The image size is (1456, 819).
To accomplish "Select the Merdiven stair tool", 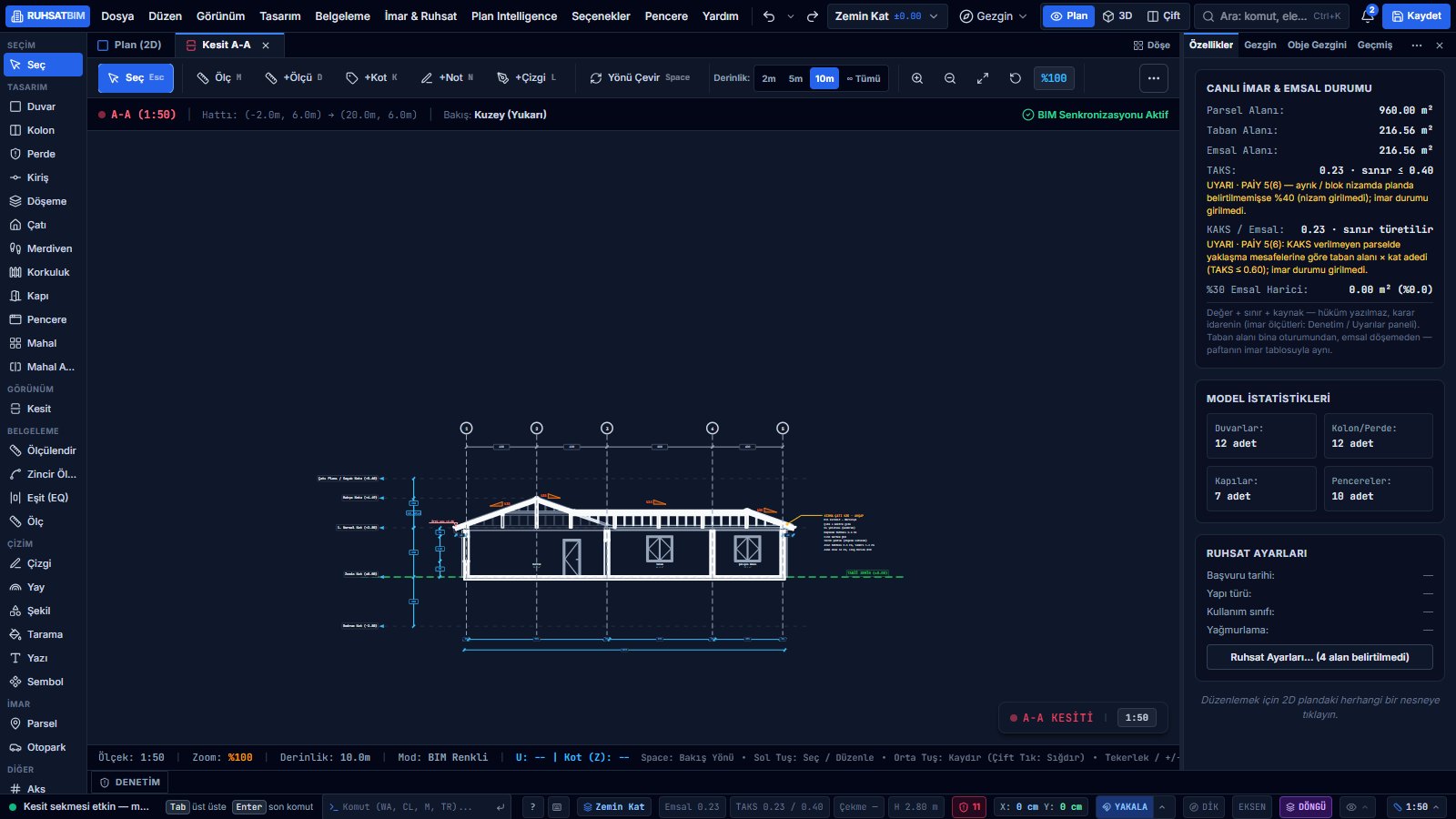I will (x=43, y=248).
